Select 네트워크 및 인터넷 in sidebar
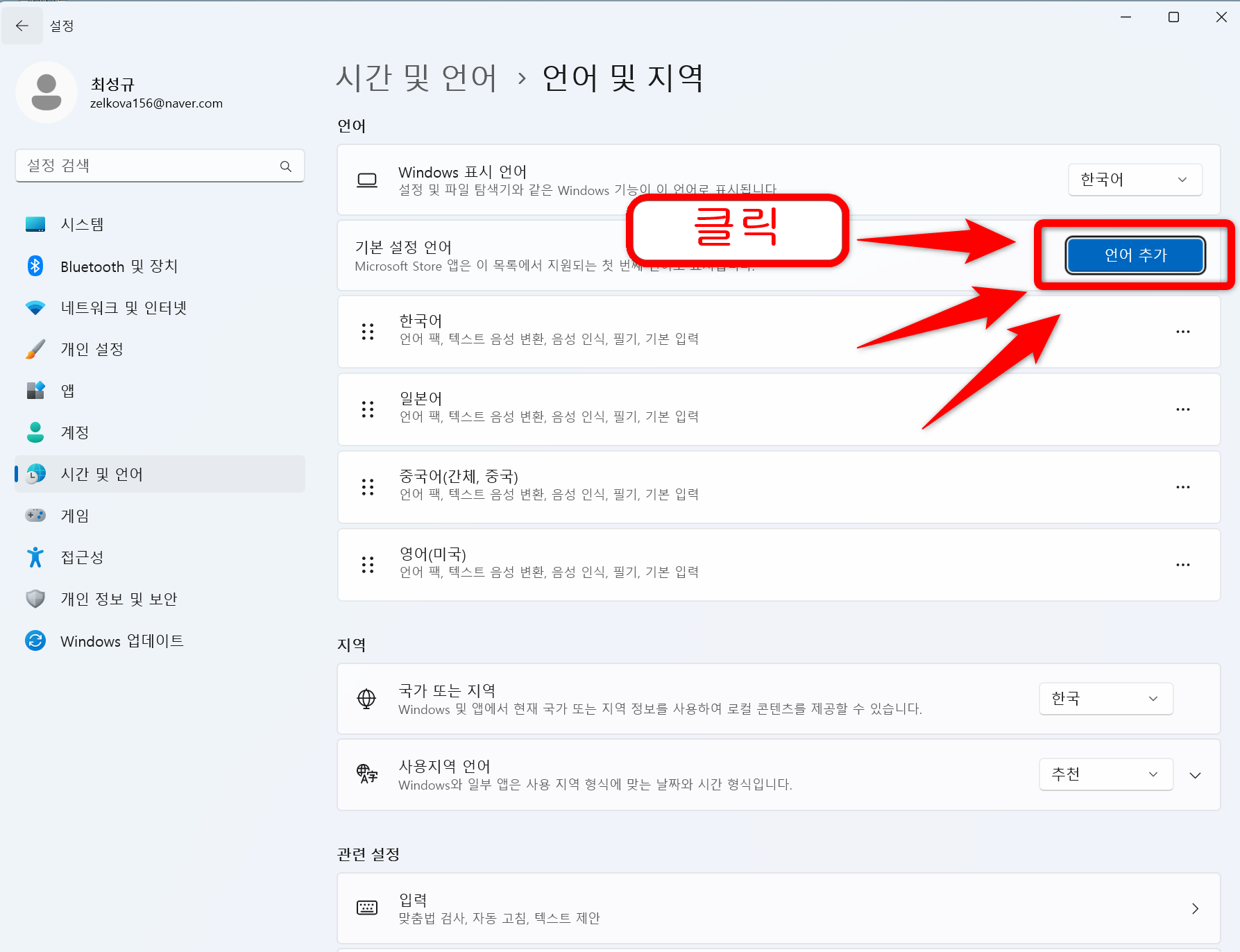 tap(160, 307)
